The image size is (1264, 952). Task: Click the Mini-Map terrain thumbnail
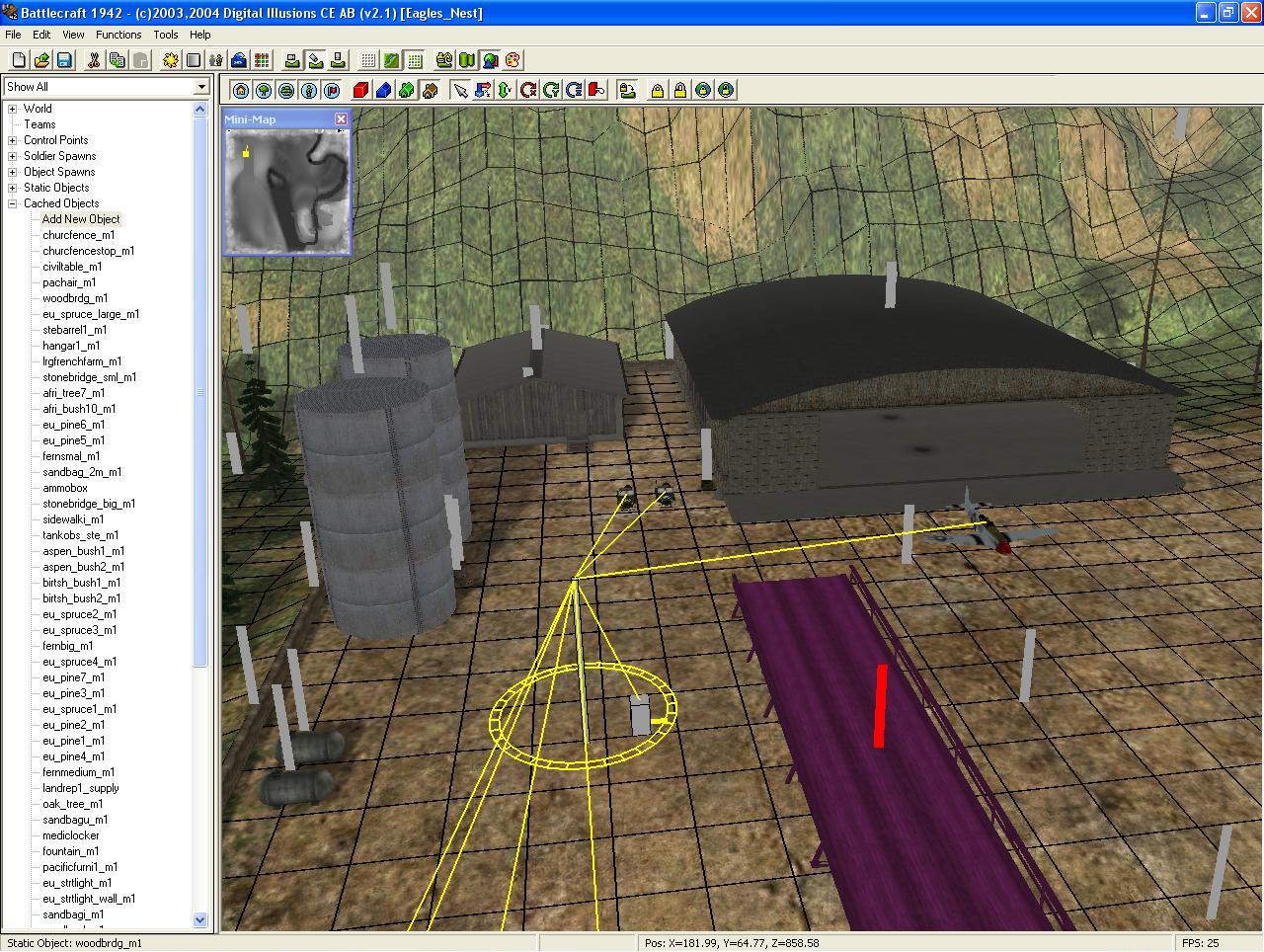click(286, 191)
